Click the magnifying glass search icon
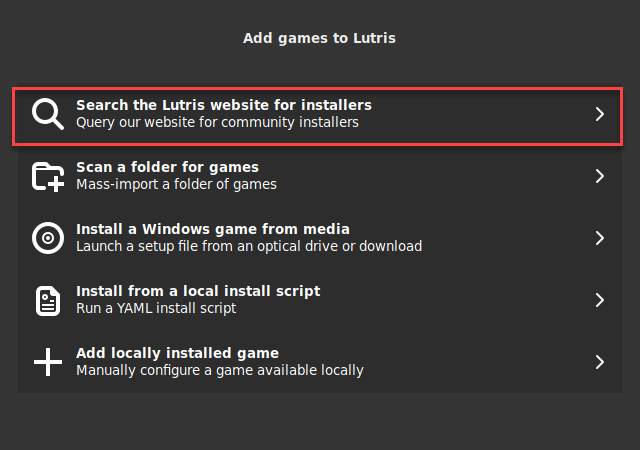The width and height of the screenshot is (640, 450). click(x=48, y=114)
